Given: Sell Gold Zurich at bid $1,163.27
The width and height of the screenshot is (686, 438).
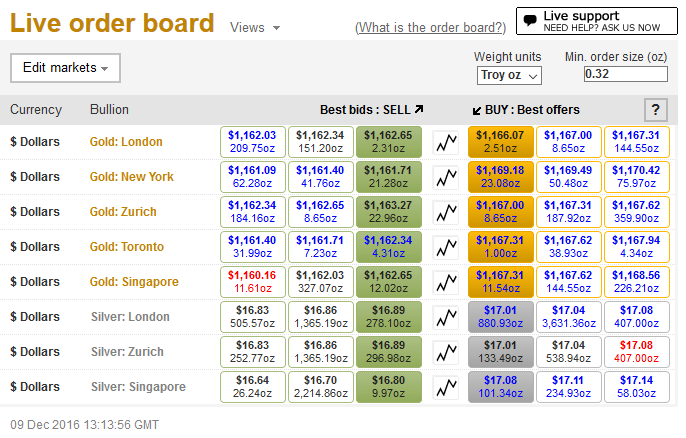Looking at the screenshot, I should point(388,212).
